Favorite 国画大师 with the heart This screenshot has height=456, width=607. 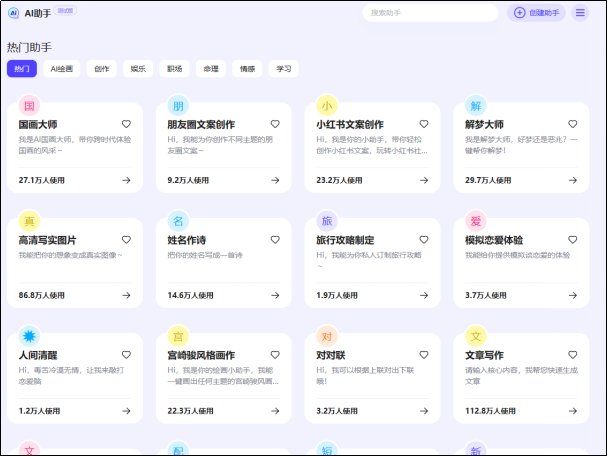126,124
